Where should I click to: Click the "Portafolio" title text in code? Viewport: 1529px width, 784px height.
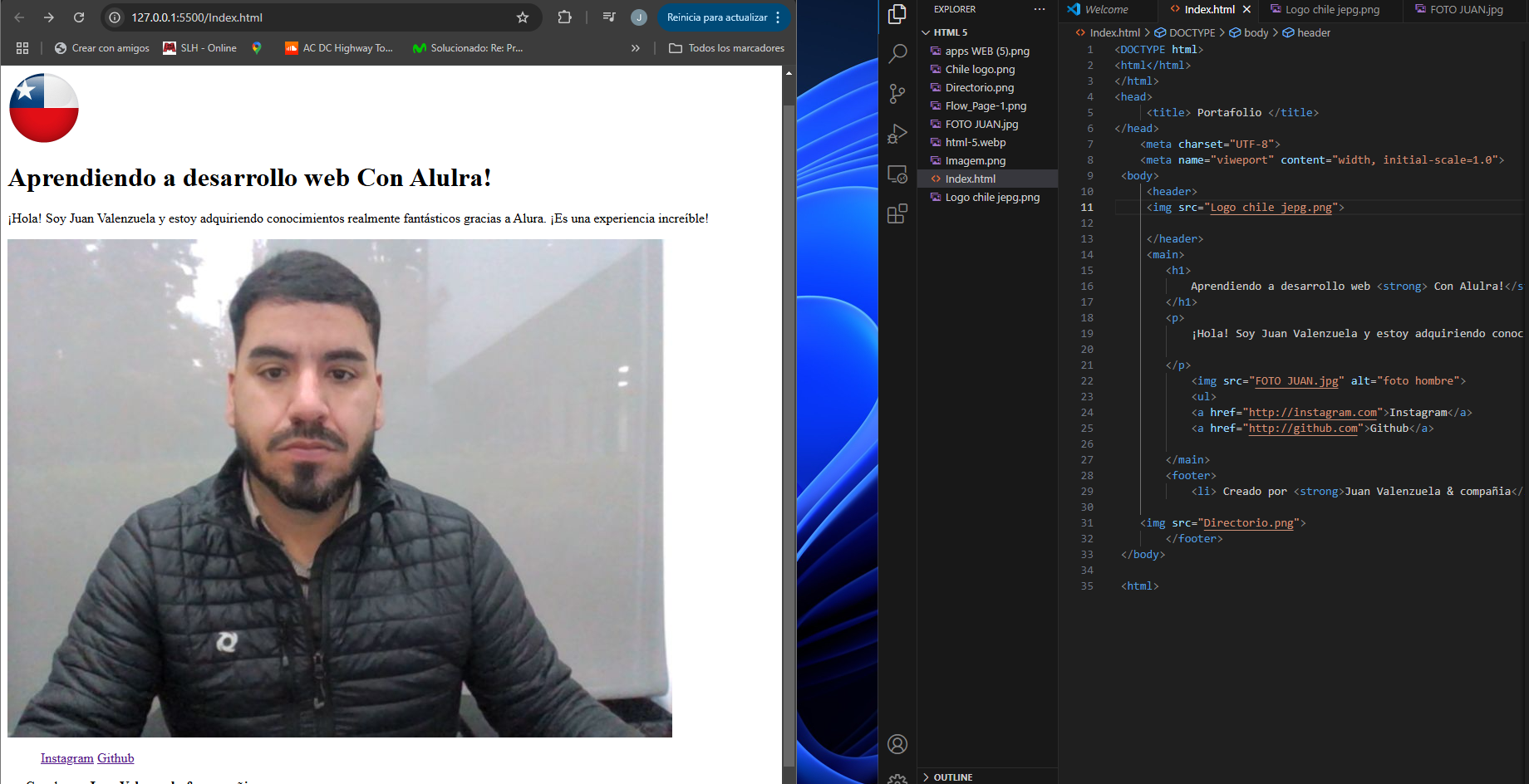pos(1229,113)
